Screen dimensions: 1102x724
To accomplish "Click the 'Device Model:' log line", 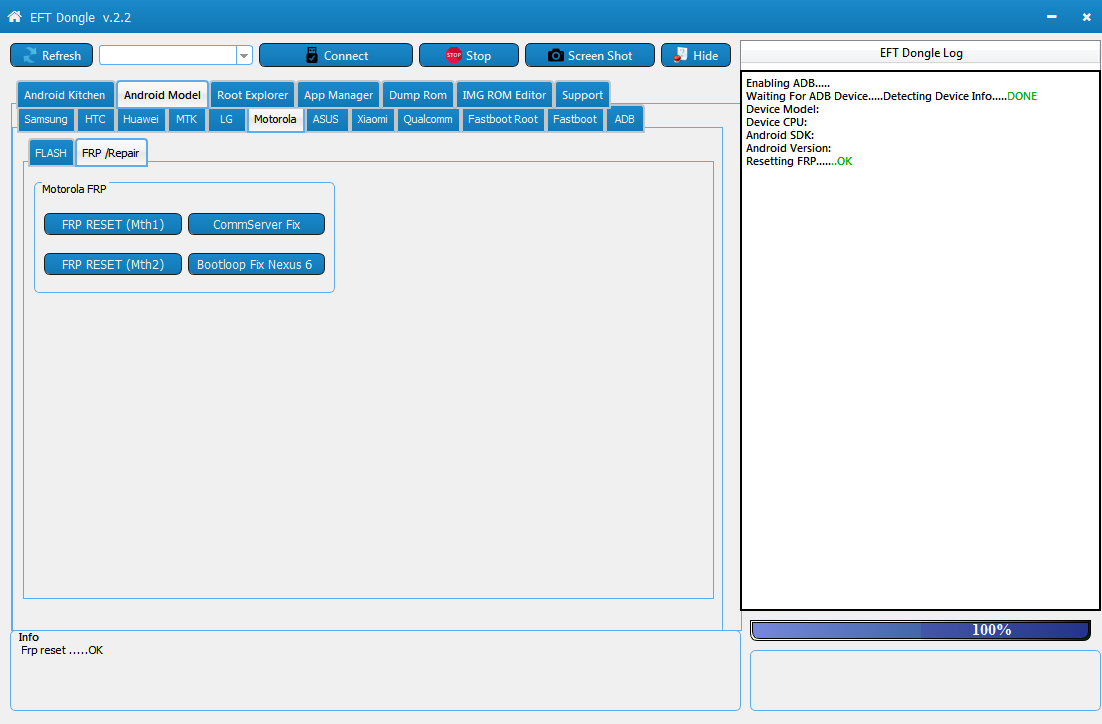I will [x=782, y=110].
